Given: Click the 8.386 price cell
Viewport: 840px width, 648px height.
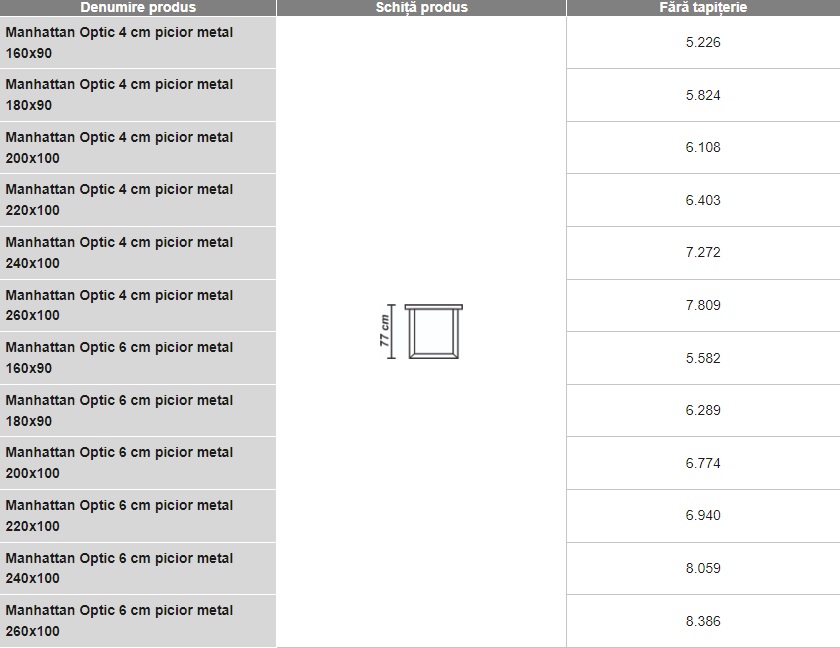Looking at the screenshot, I should coord(703,621).
